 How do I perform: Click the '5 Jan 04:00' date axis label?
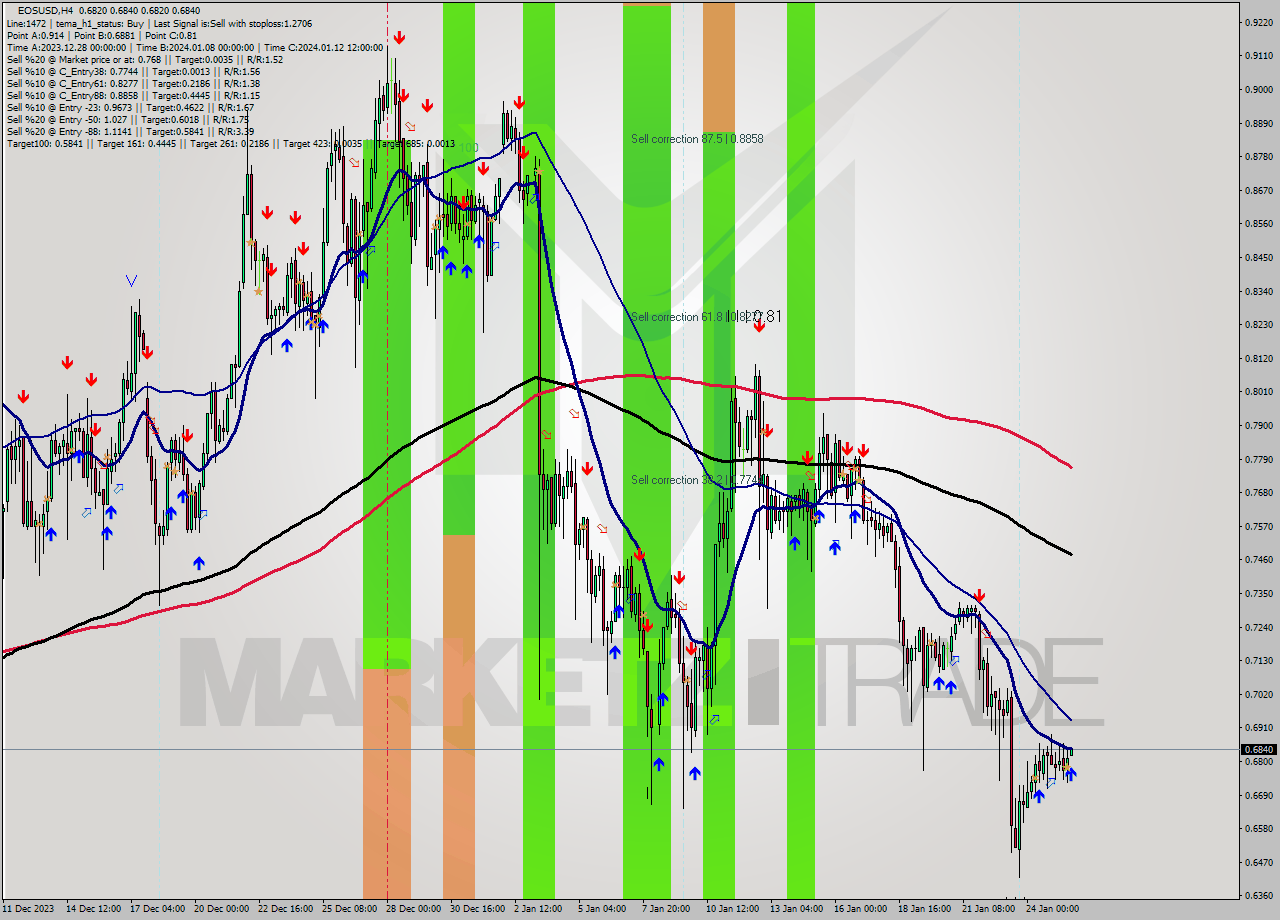click(x=602, y=909)
